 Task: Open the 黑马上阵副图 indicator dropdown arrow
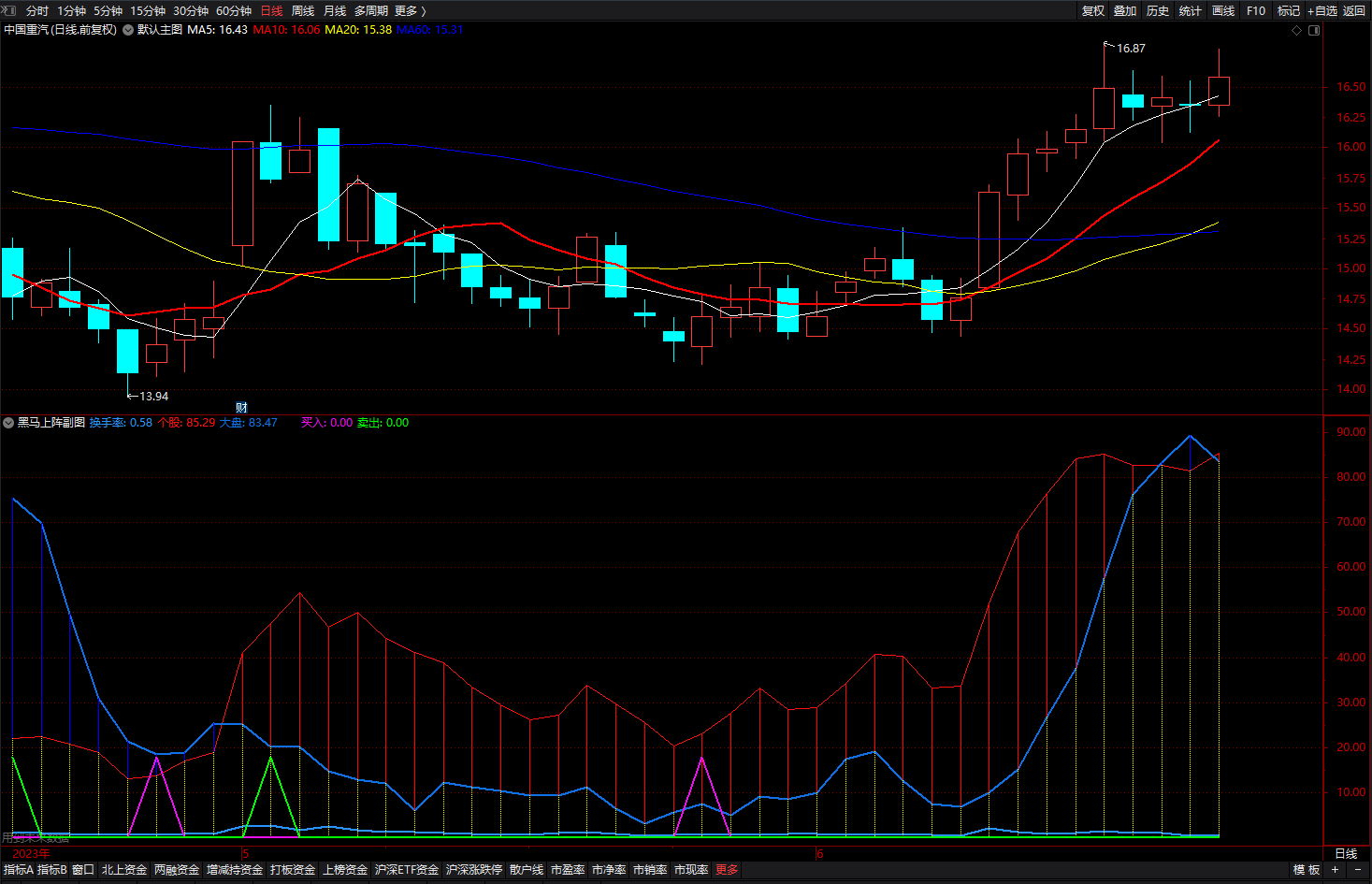tap(8, 423)
